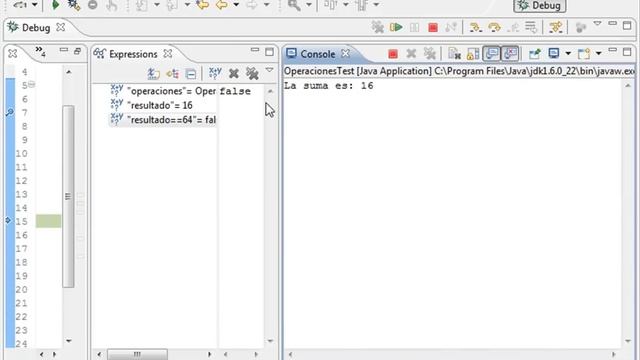Open the debug launch dropdown arrow
This screenshot has height=360, width=640.
tap(35, 5)
